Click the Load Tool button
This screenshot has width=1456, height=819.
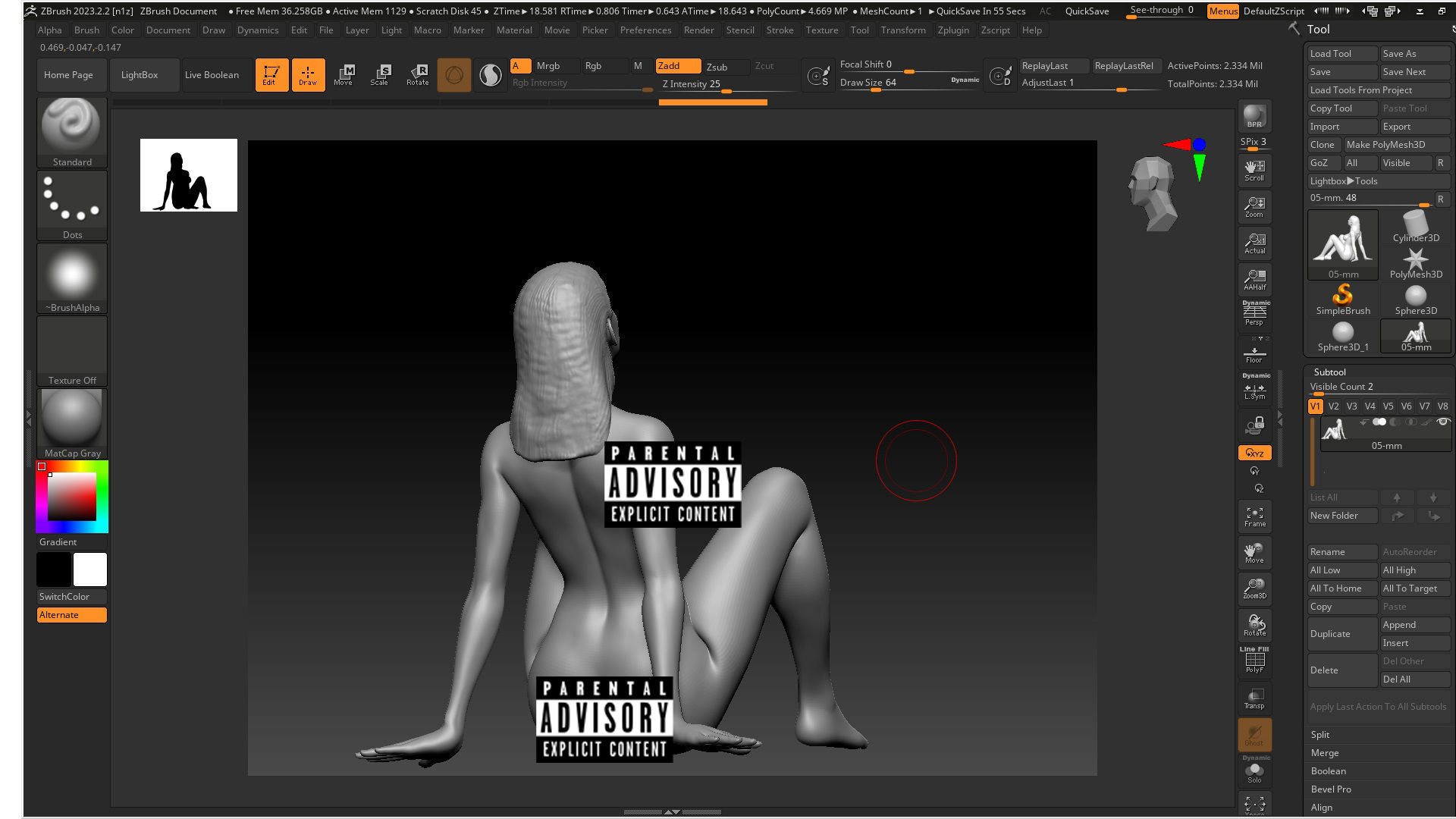(x=1342, y=53)
